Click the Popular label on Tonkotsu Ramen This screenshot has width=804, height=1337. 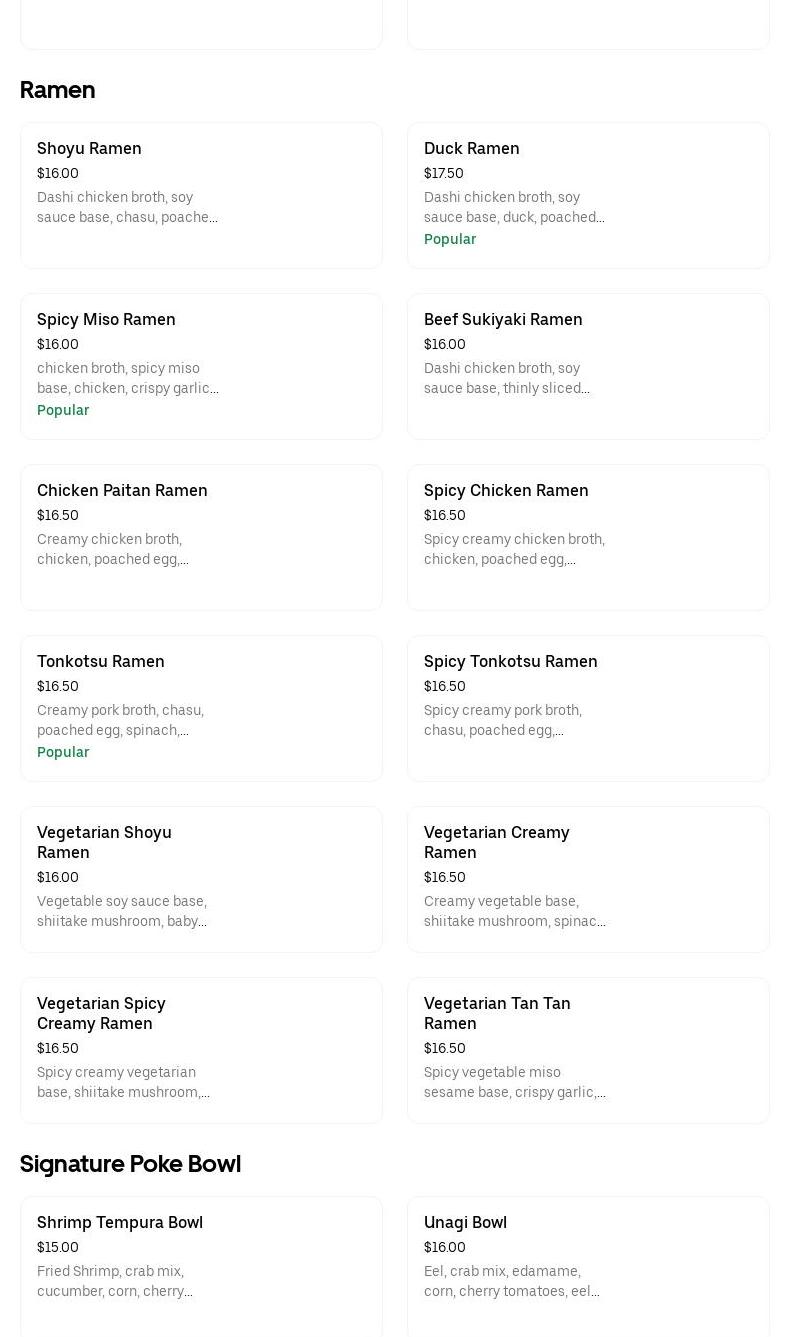click(x=63, y=752)
